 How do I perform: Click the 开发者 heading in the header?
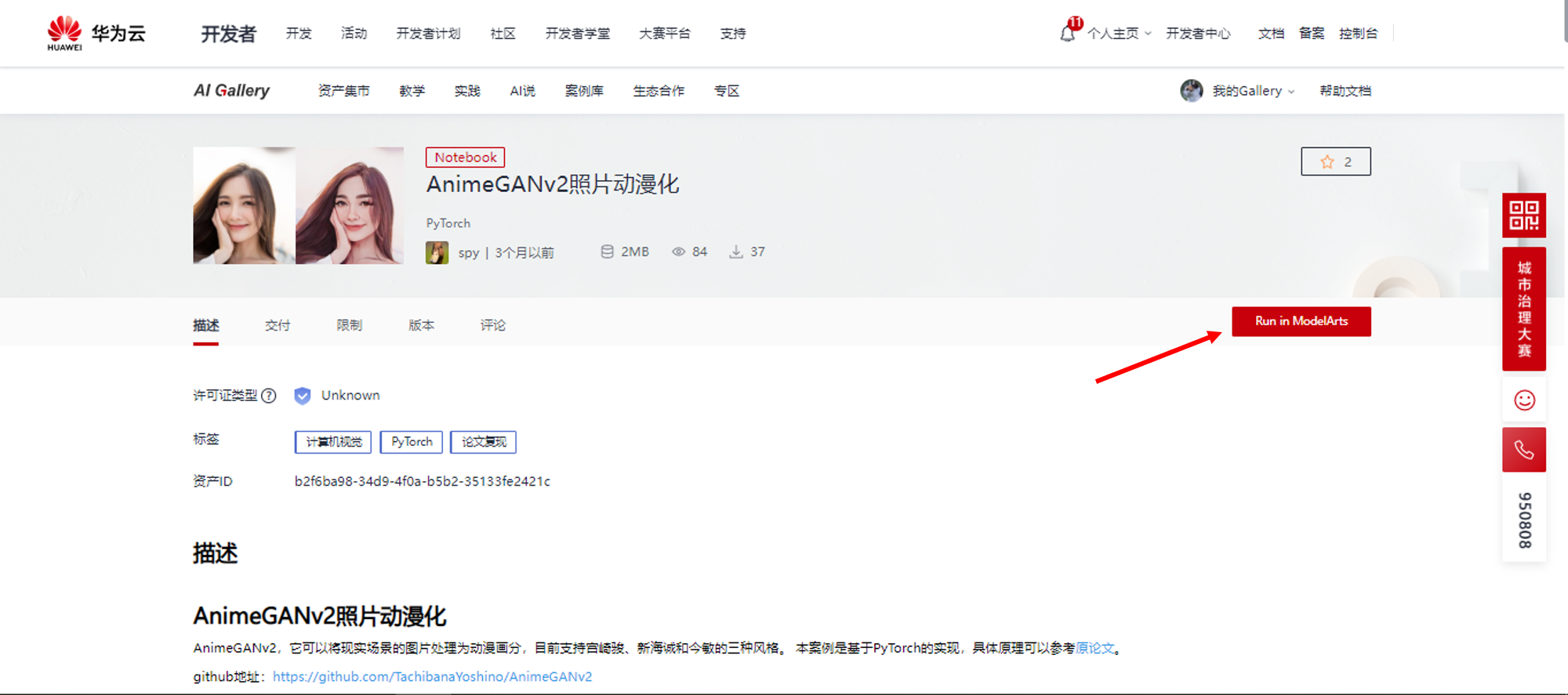point(228,34)
